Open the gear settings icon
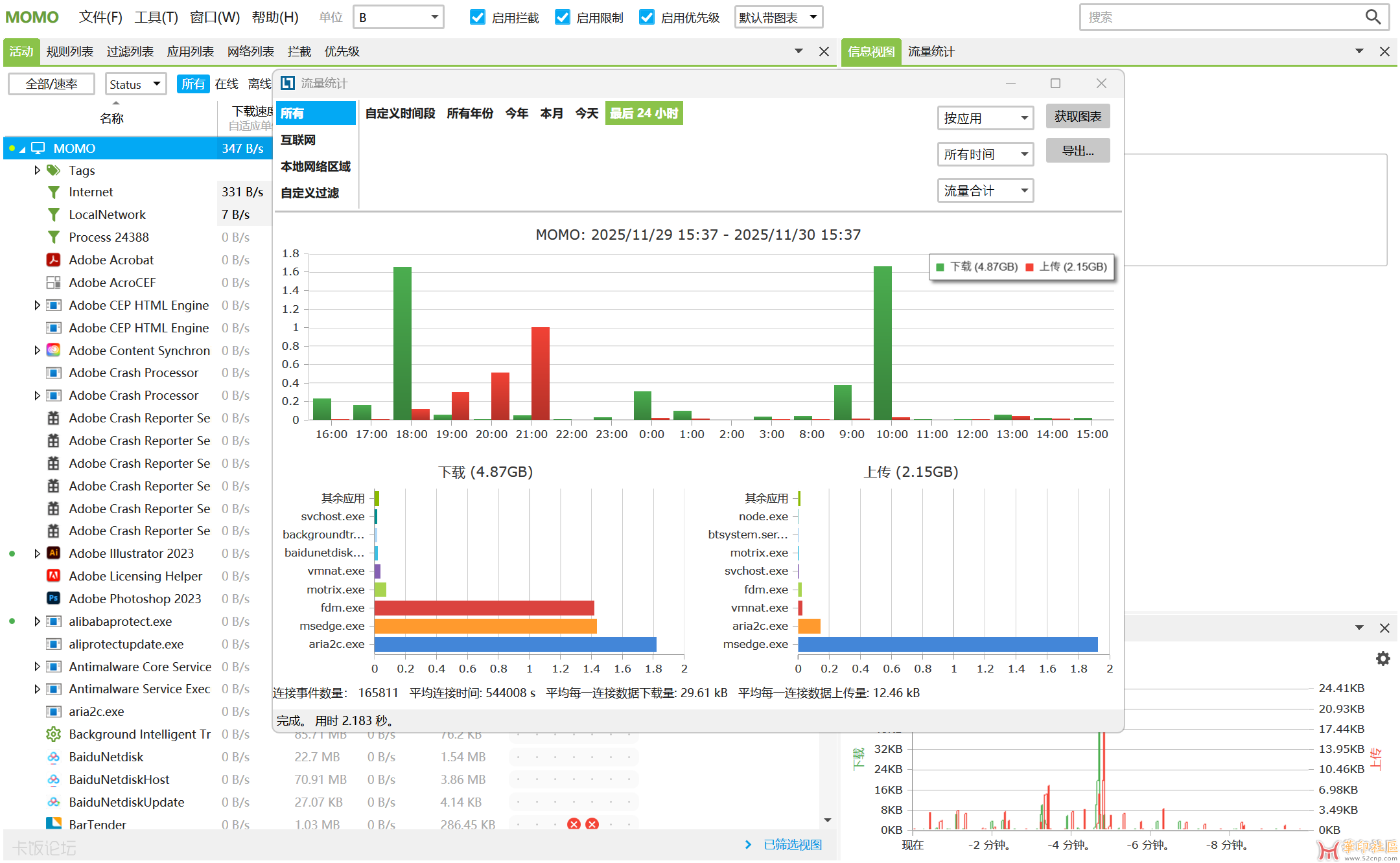This screenshot has height=863, width=1400. coord(1382,658)
